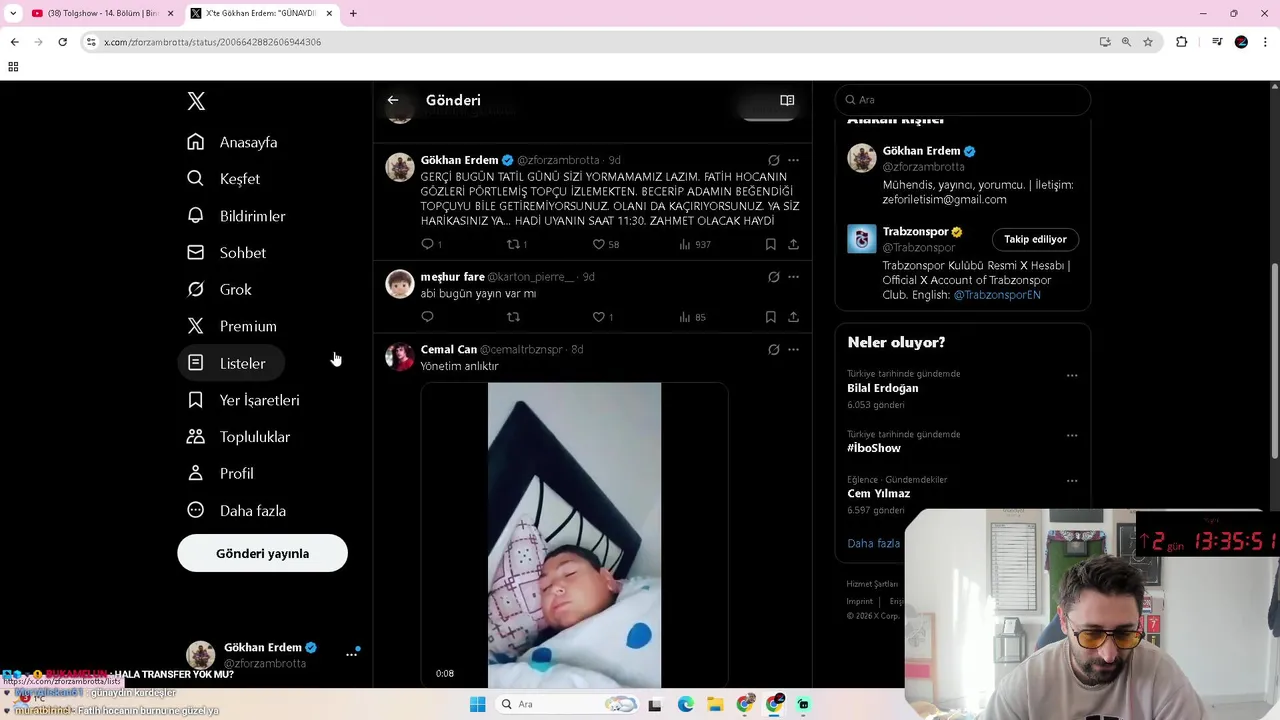Open Profil page
1280x720 pixels.
click(220, 474)
